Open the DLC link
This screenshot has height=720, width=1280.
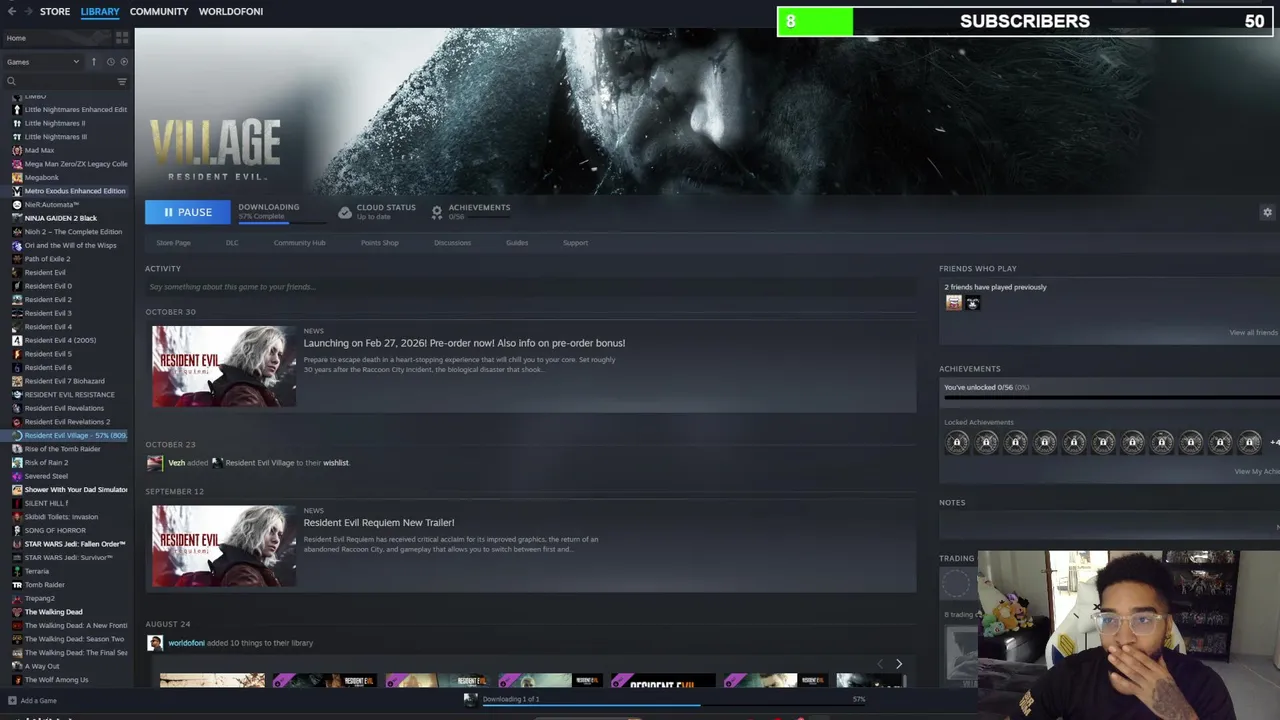pyautogui.click(x=232, y=243)
